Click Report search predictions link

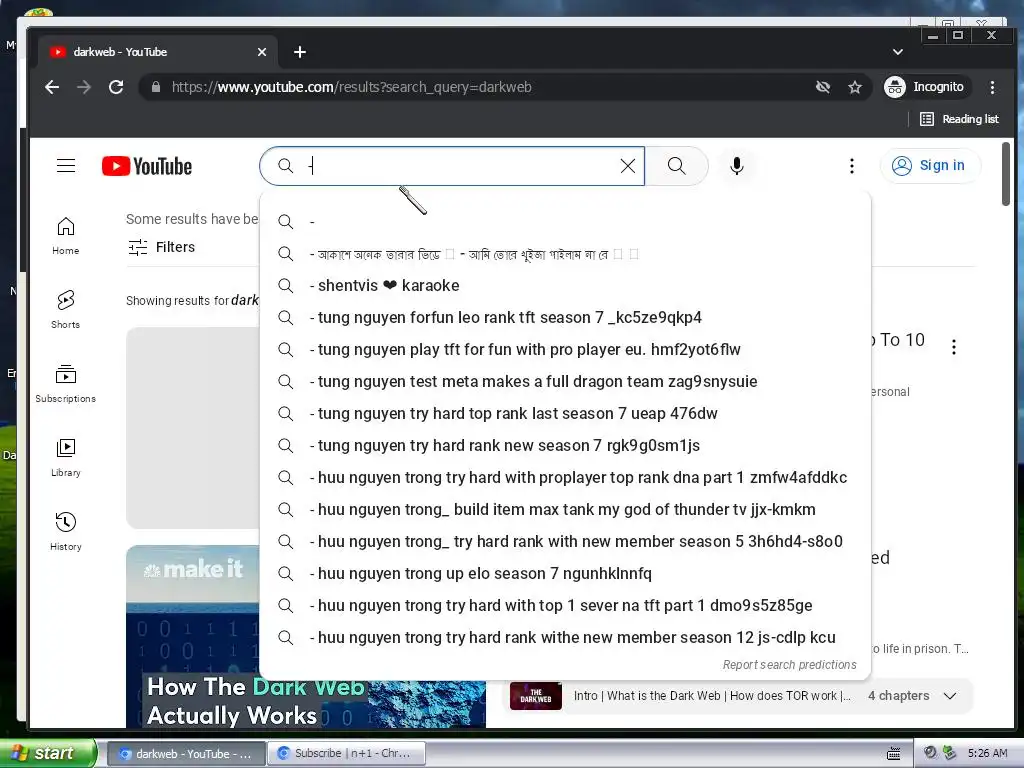[x=789, y=665]
